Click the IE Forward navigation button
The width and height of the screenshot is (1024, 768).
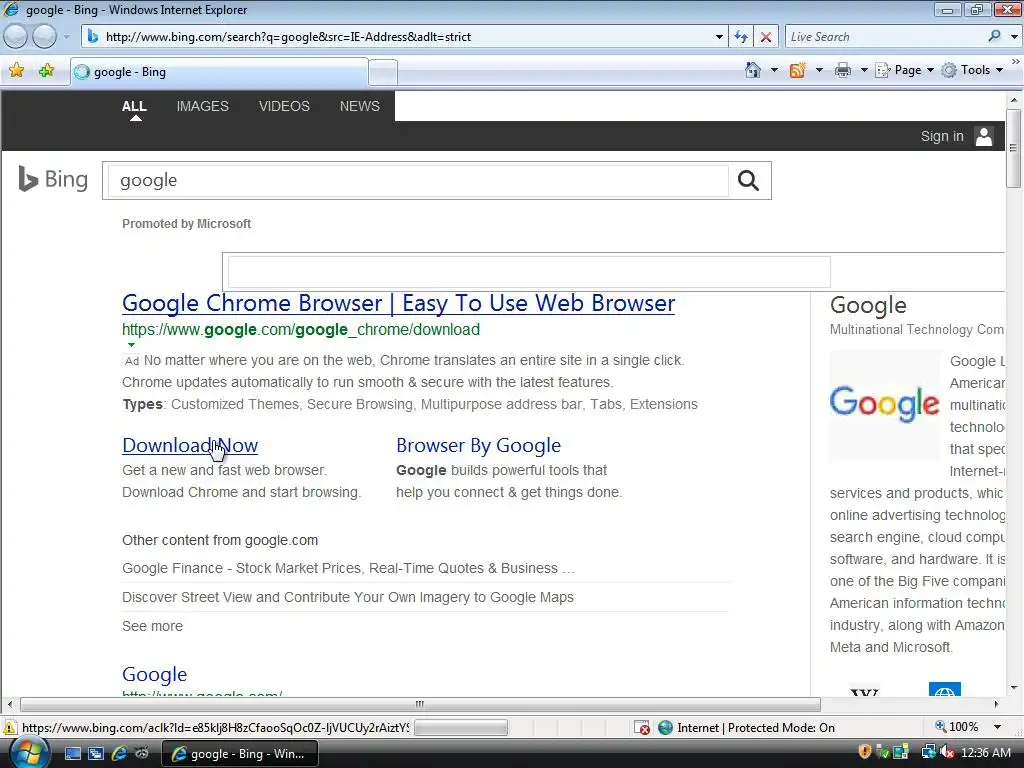pos(44,37)
